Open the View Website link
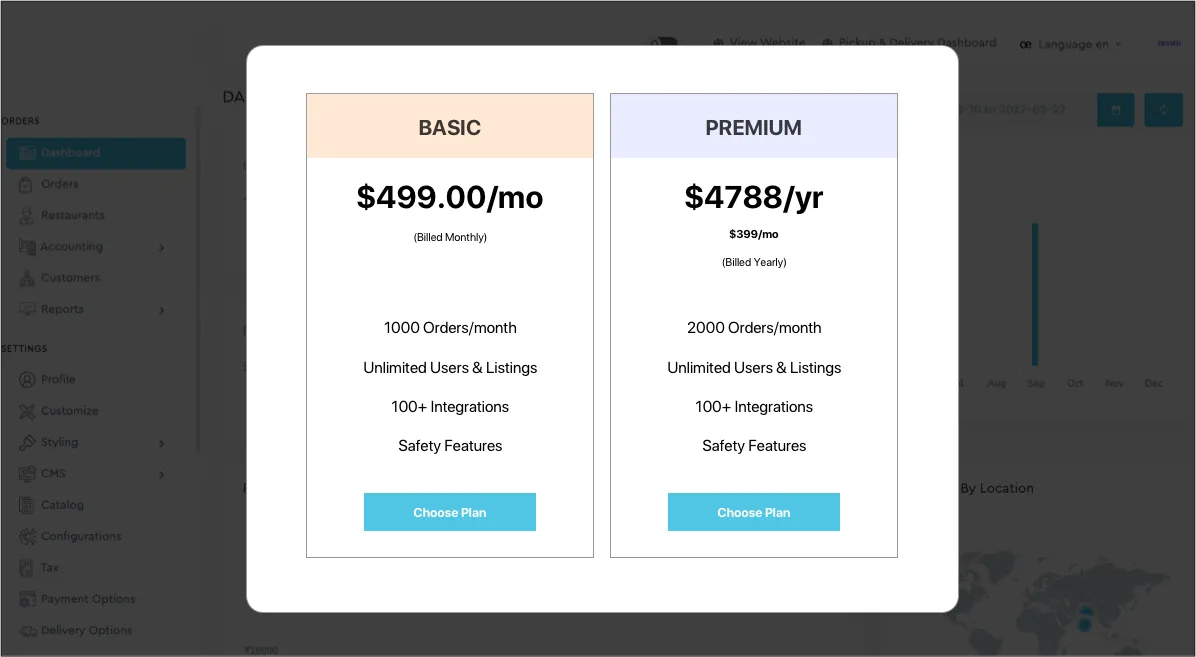1196x657 pixels. (x=760, y=43)
